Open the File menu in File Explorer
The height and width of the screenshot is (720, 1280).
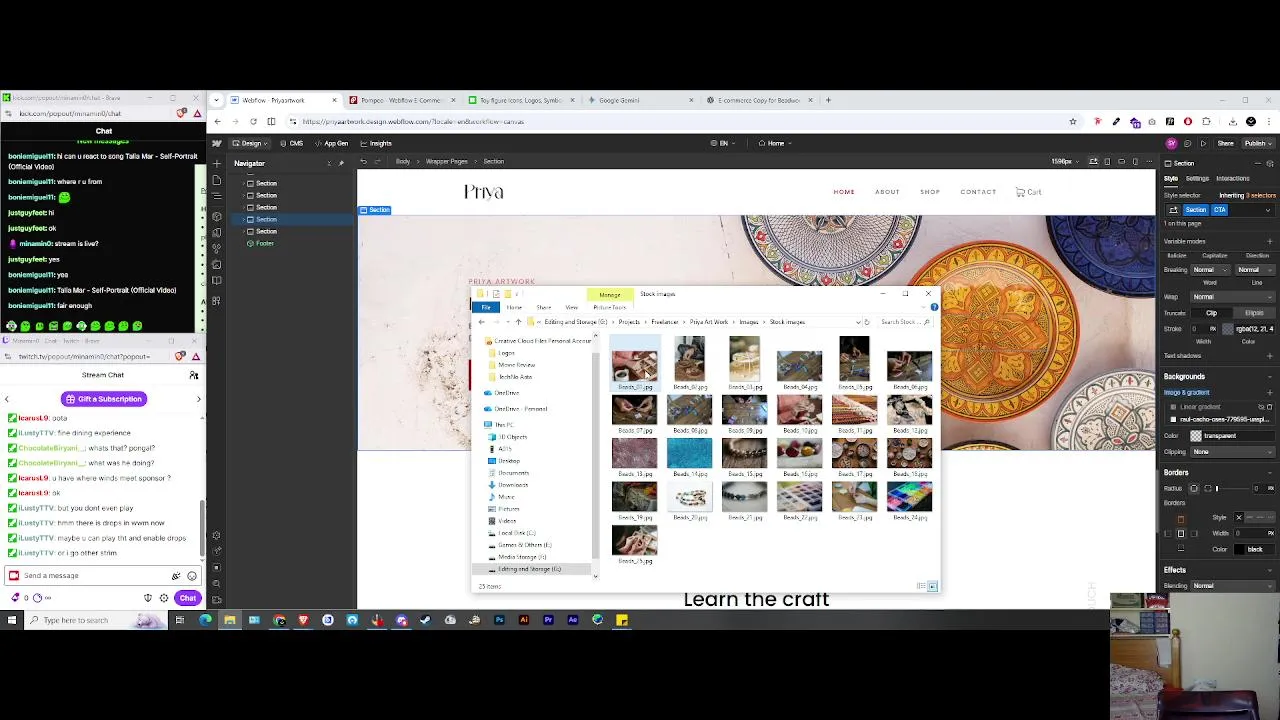pos(485,307)
